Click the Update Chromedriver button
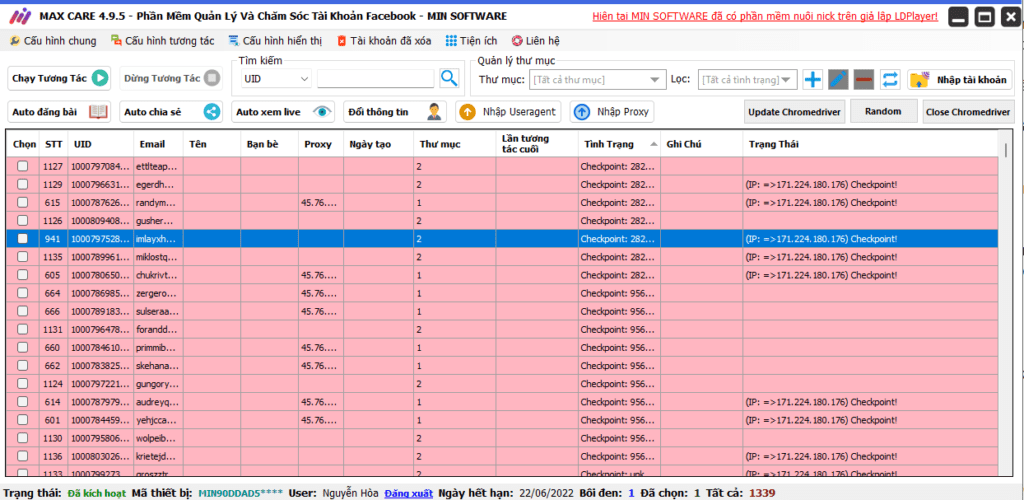This screenshot has width=1024, height=500. (795, 112)
